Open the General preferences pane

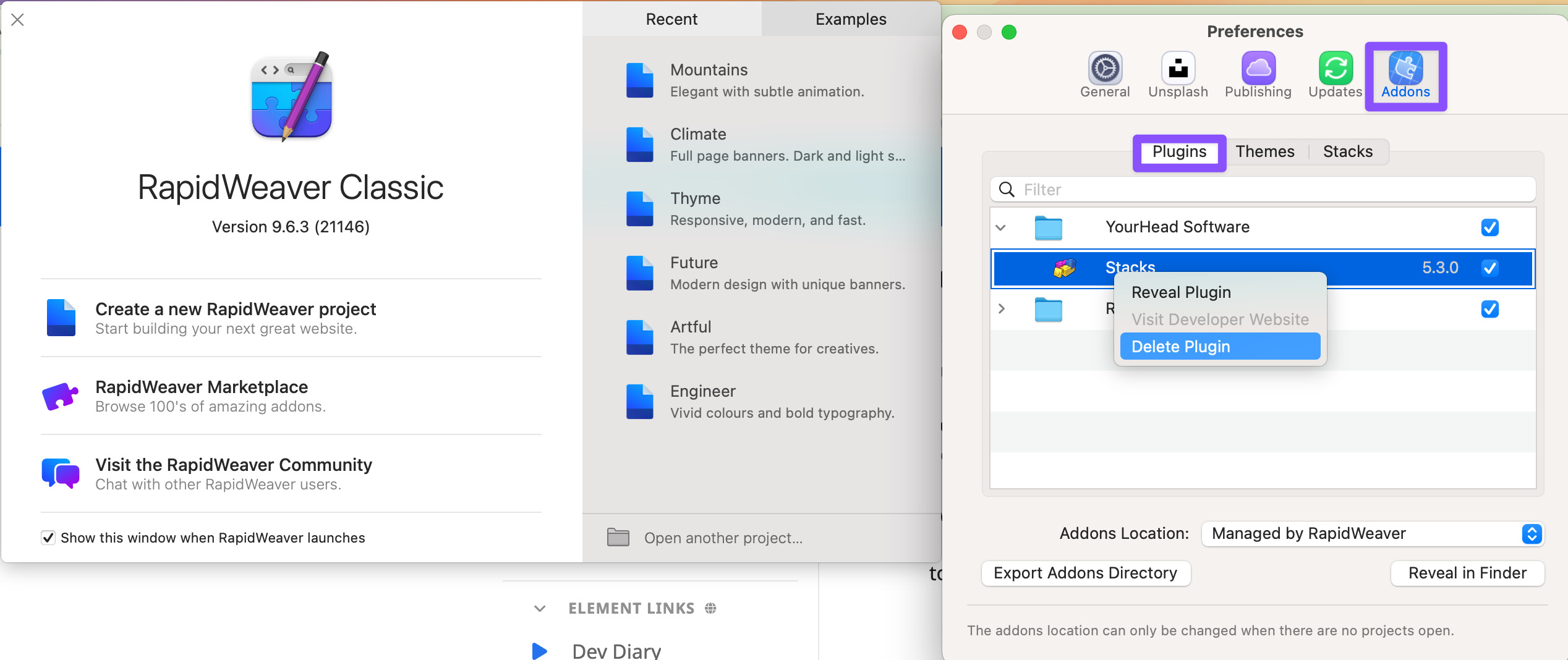point(1105,75)
